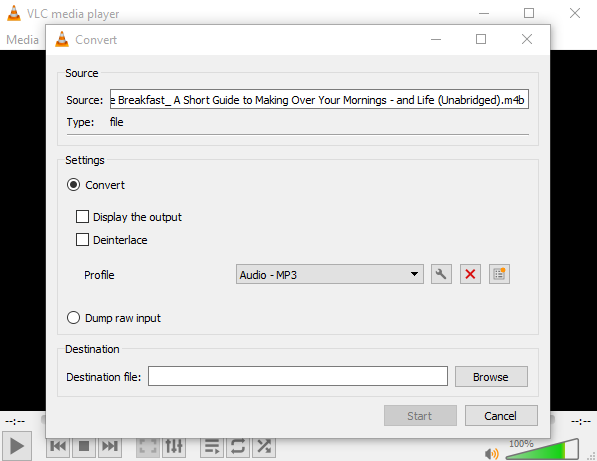The width and height of the screenshot is (597, 461).
Task: Click the Cancel button
Action: pos(501,415)
